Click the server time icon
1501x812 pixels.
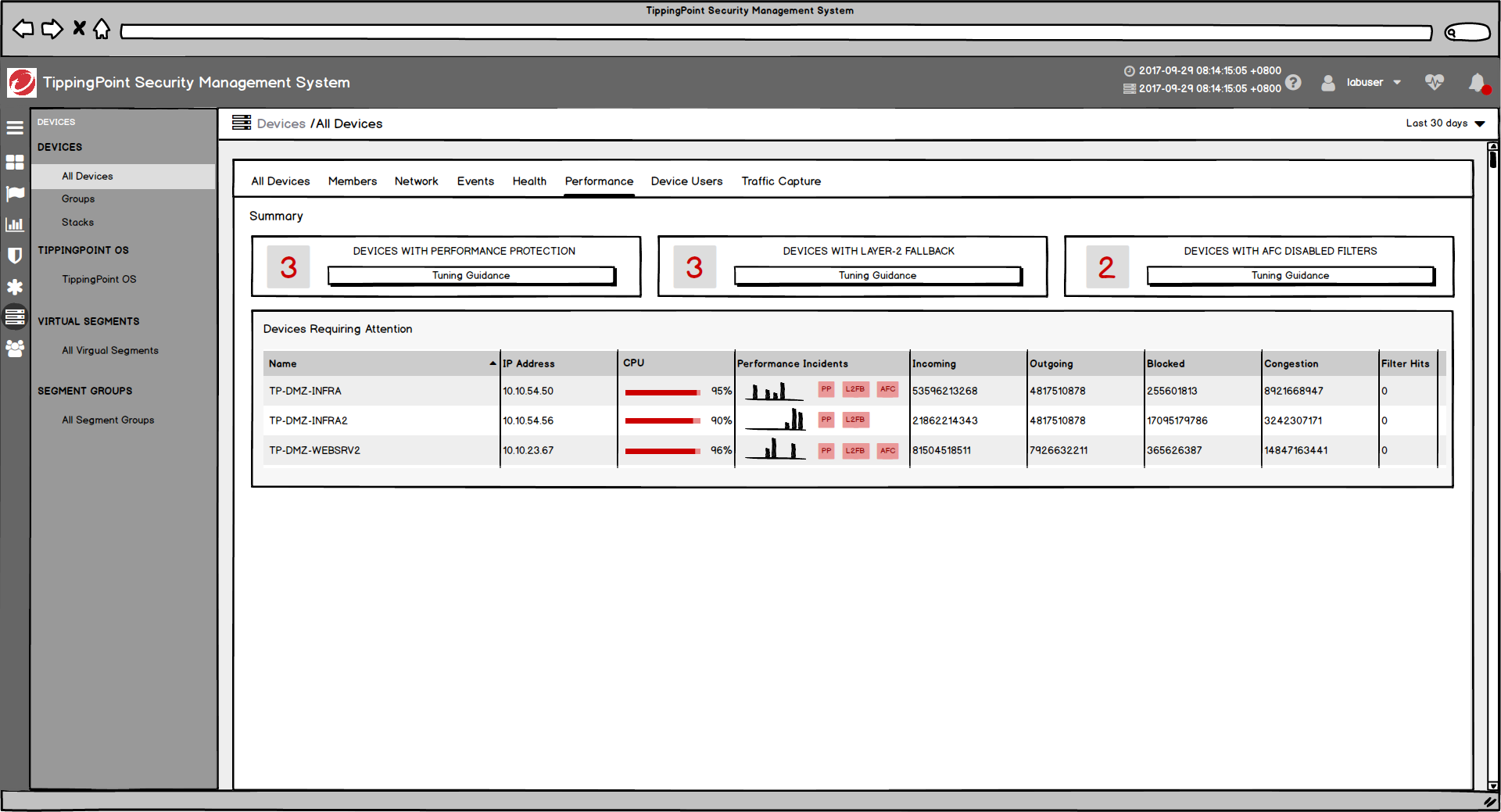1129,88
